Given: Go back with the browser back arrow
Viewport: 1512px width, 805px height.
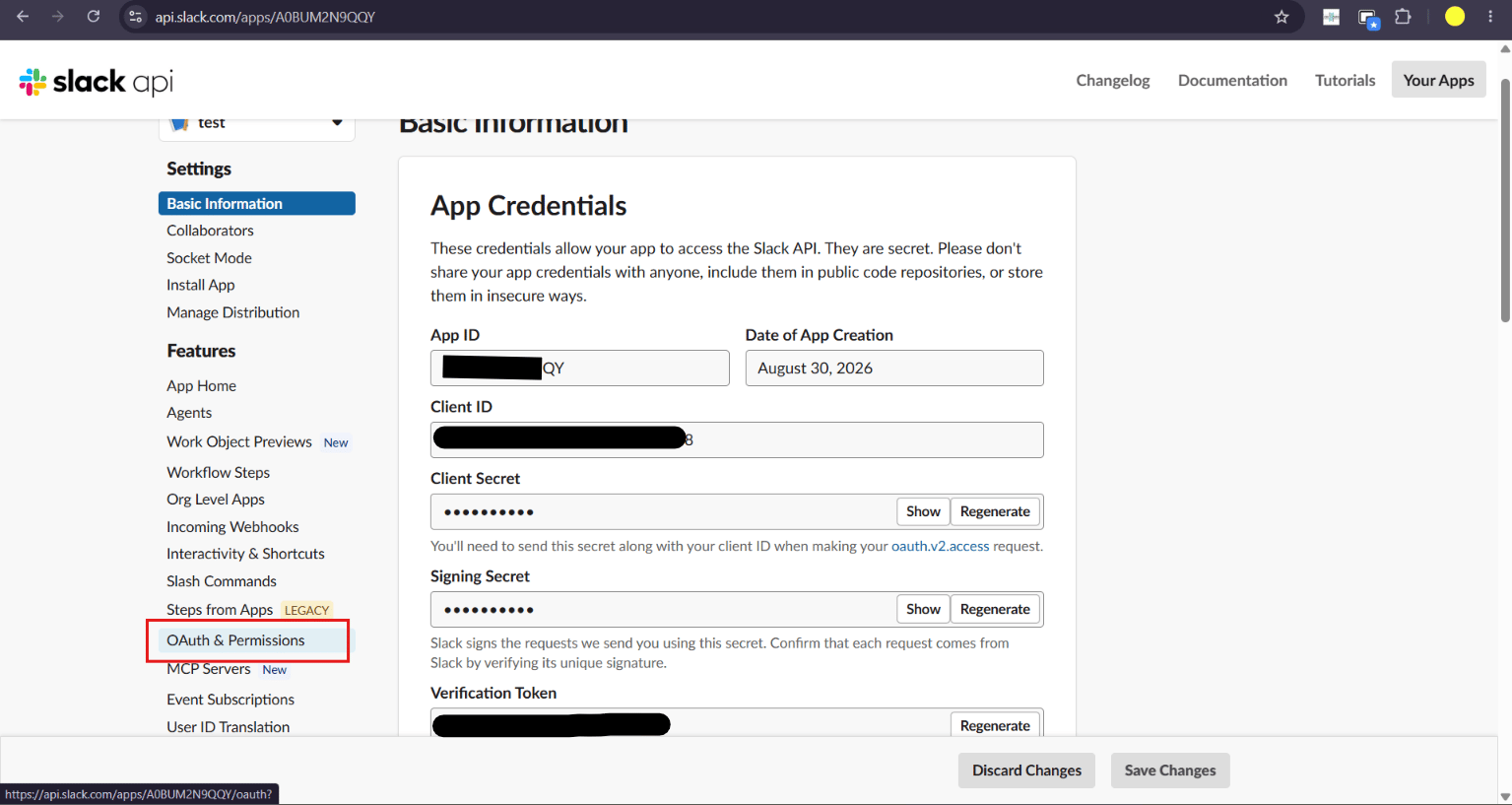Looking at the screenshot, I should [23, 17].
